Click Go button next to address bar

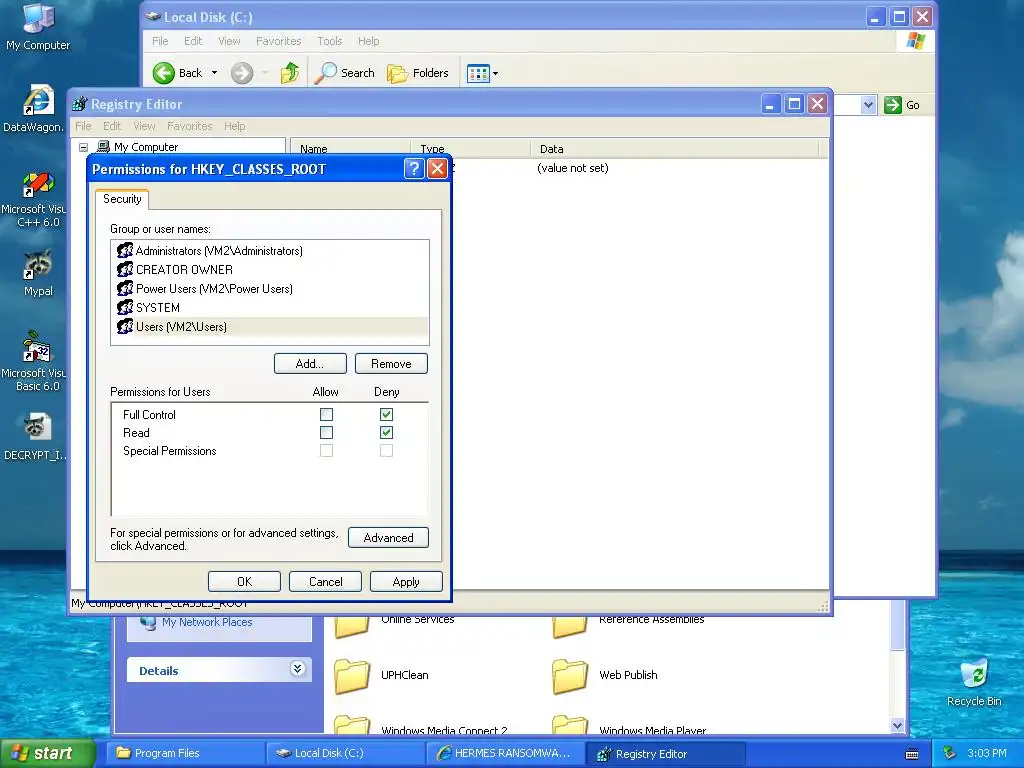point(902,104)
